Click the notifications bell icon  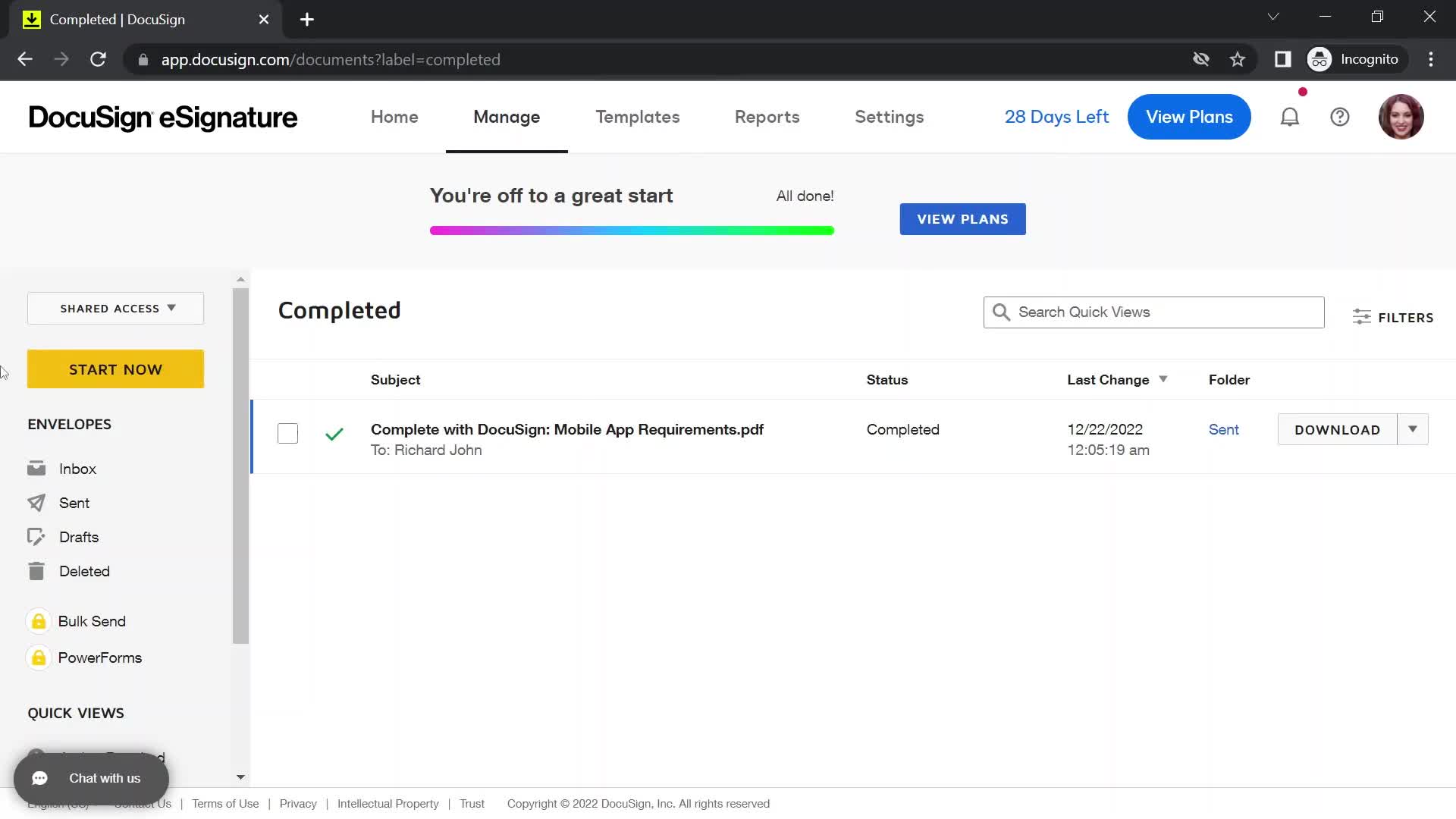(1291, 117)
